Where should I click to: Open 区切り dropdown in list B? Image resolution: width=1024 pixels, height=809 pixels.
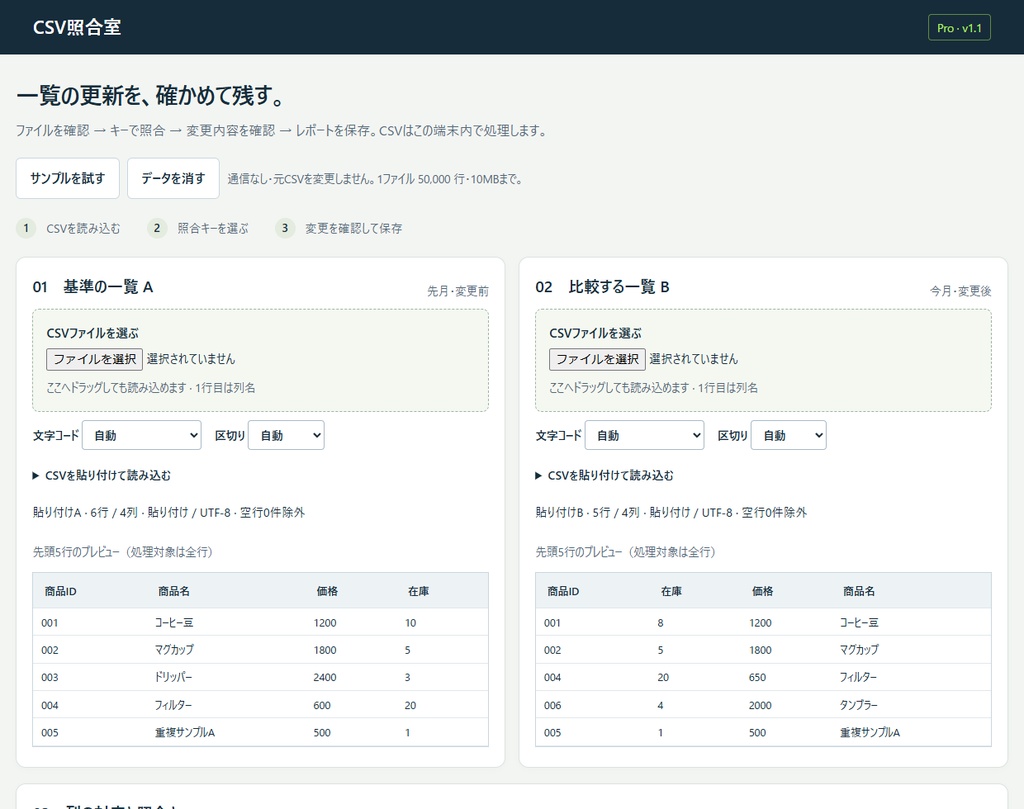(789, 436)
